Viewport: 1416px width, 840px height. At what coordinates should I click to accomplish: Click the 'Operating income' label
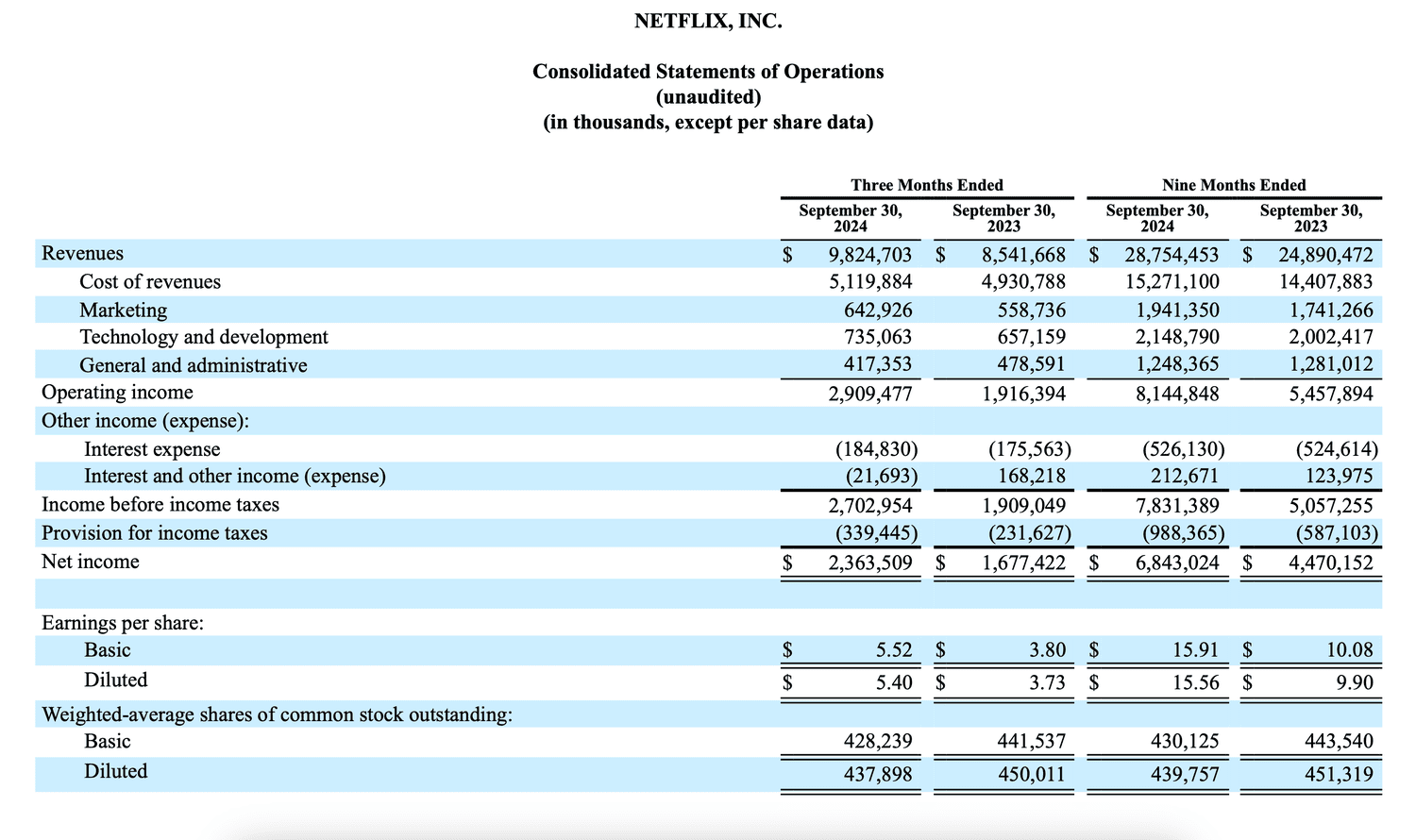tap(117, 393)
